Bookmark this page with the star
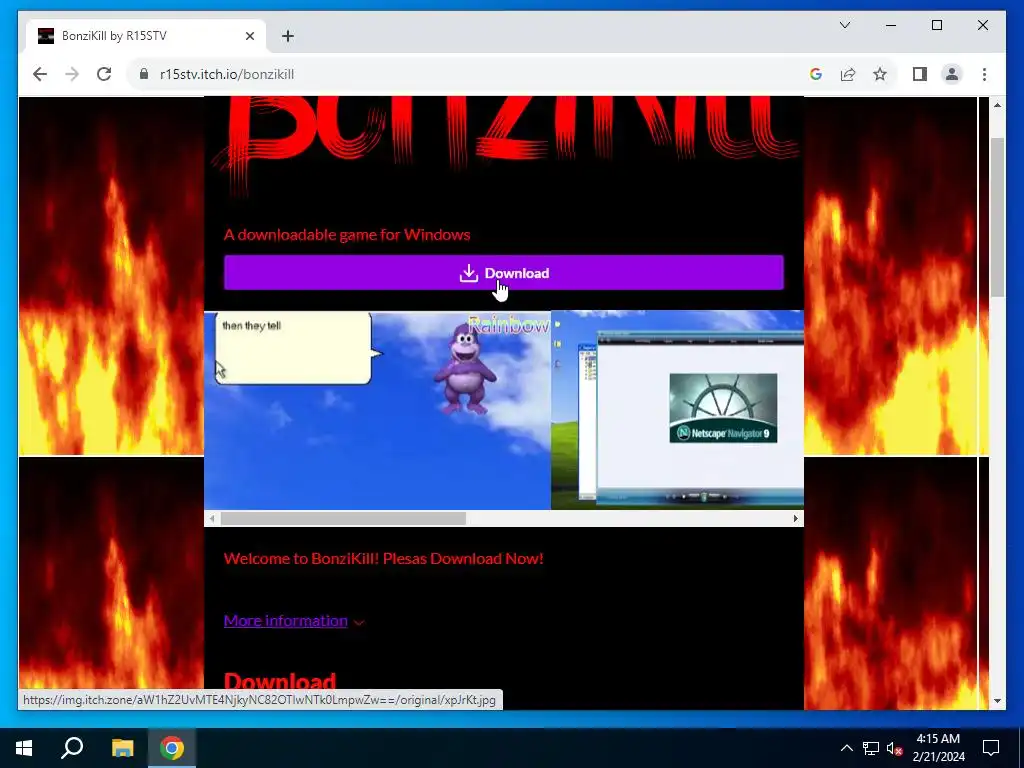1024x768 pixels. [x=880, y=74]
